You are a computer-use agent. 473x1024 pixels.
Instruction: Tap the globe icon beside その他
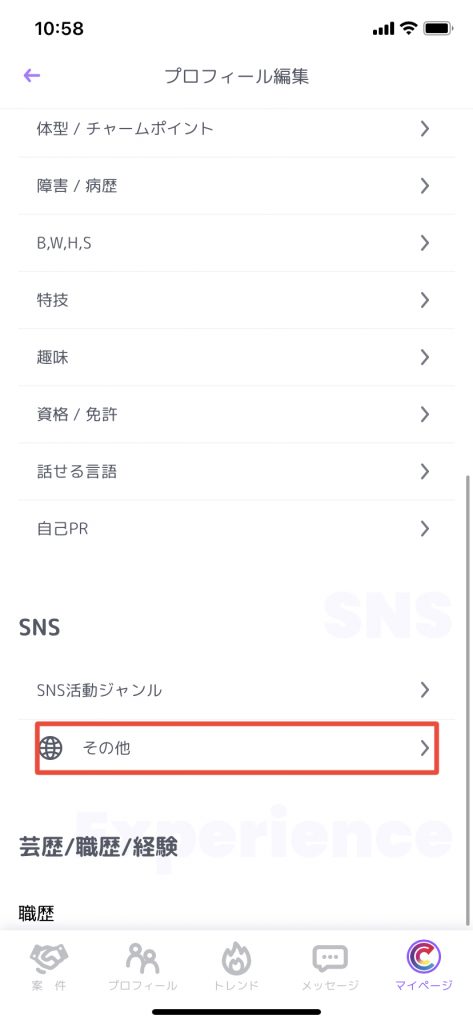(51, 747)
